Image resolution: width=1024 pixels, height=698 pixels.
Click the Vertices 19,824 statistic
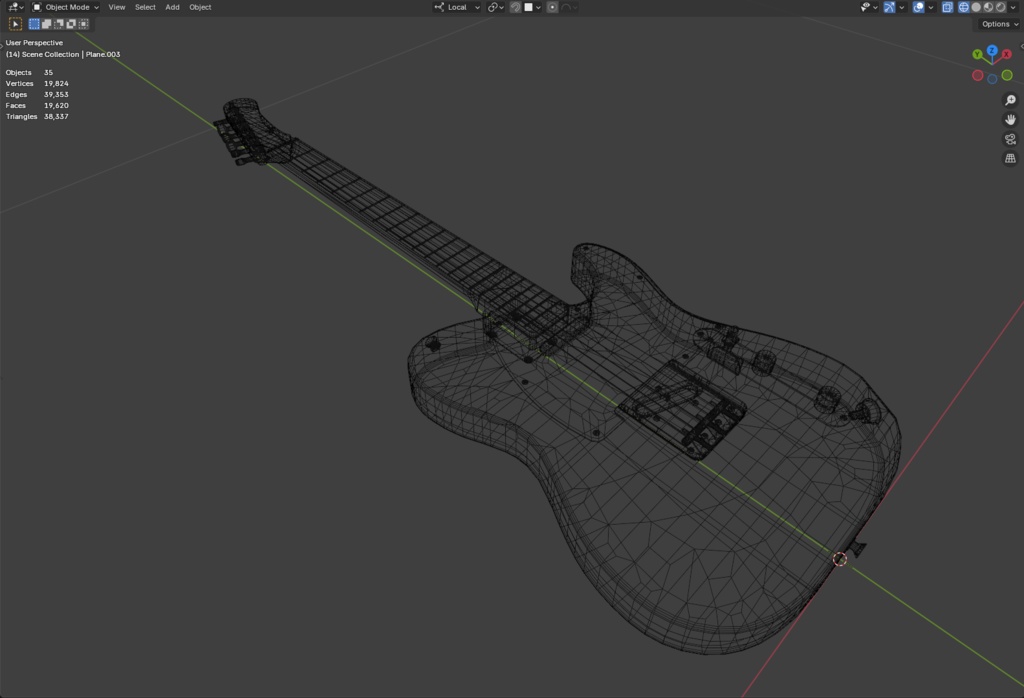37,84
